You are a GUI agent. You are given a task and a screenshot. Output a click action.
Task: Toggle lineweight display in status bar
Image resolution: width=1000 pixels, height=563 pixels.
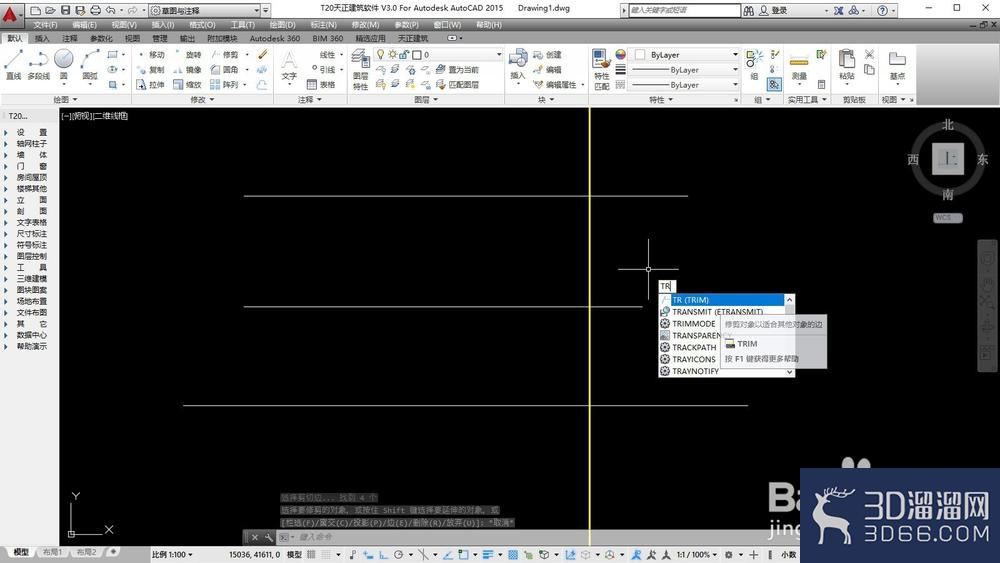point(488,555)
